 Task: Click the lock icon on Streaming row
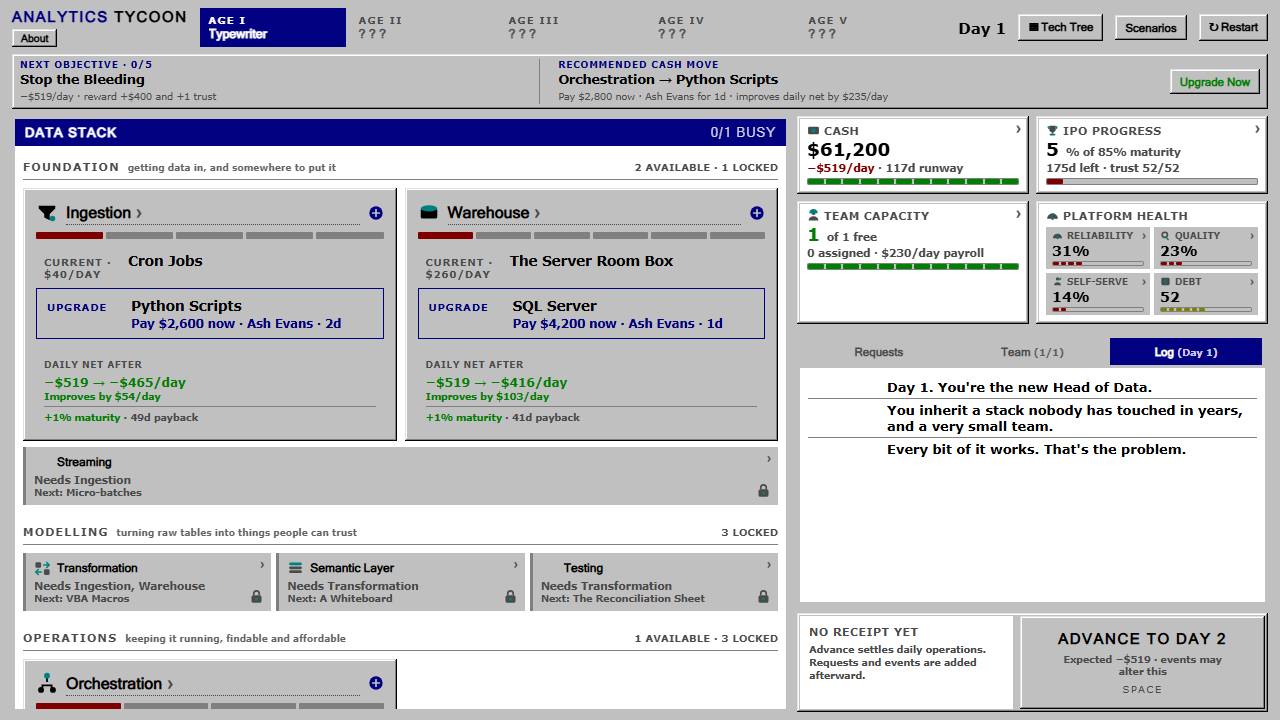(x=763, y=491)
